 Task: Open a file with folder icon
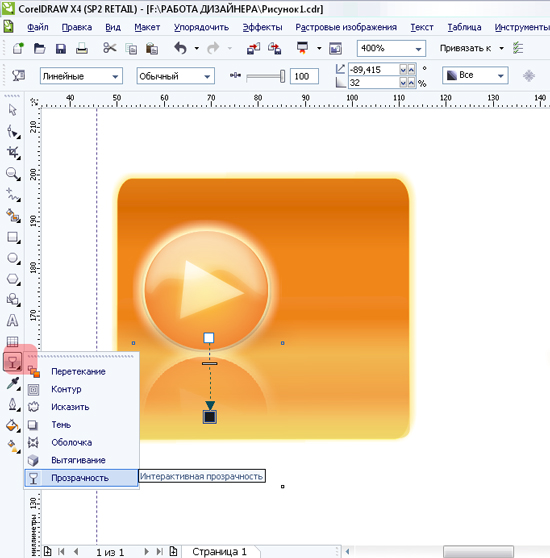coord(39,48)
